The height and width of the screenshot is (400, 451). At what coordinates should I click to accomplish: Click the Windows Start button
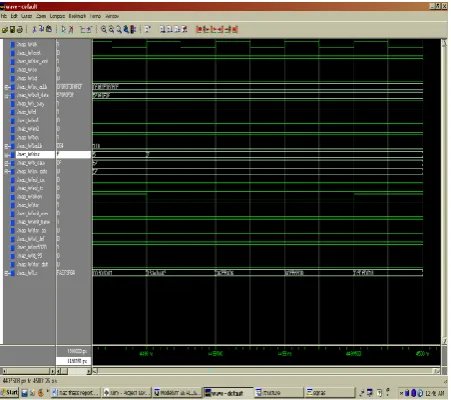click(9, 392)
